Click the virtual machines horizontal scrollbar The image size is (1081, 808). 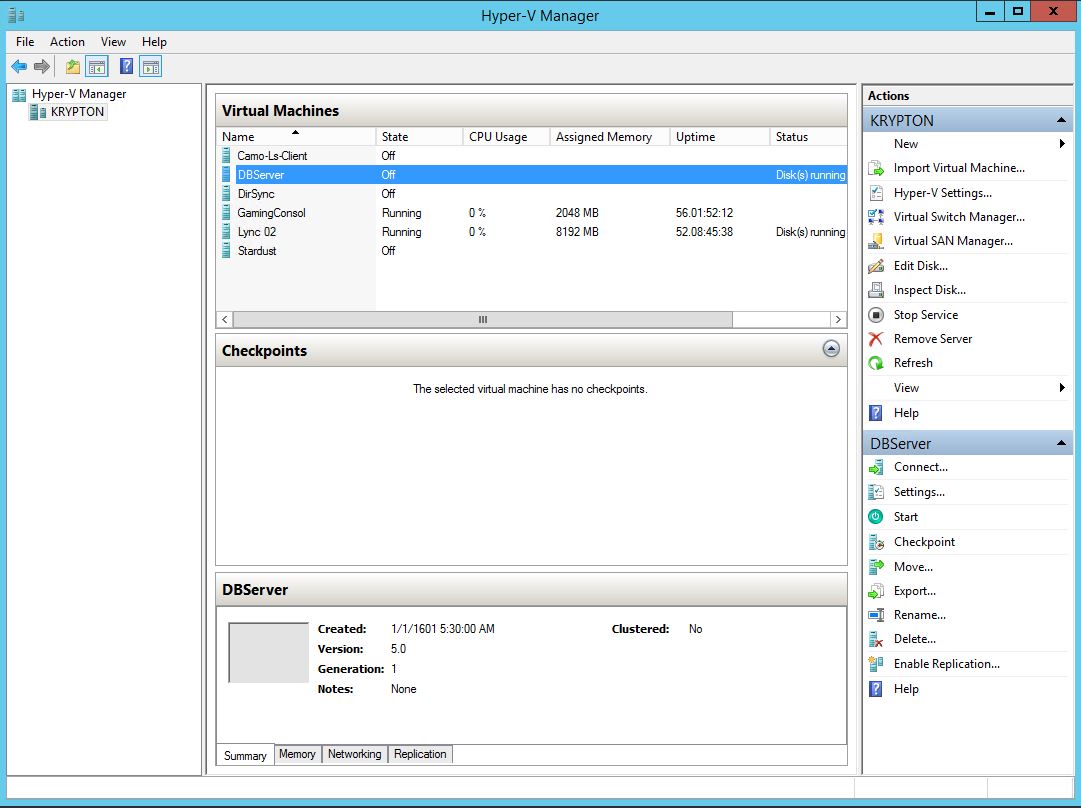click(x=482, y=320)
